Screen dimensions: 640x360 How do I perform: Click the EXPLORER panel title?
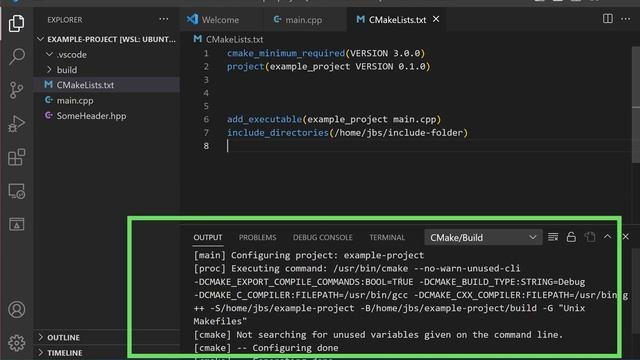coord(64,20)
